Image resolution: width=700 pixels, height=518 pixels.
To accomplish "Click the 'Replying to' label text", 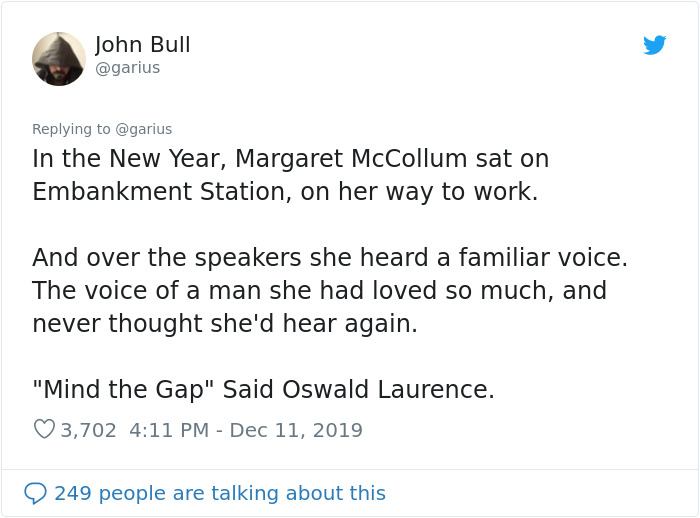I will [71, 129].
